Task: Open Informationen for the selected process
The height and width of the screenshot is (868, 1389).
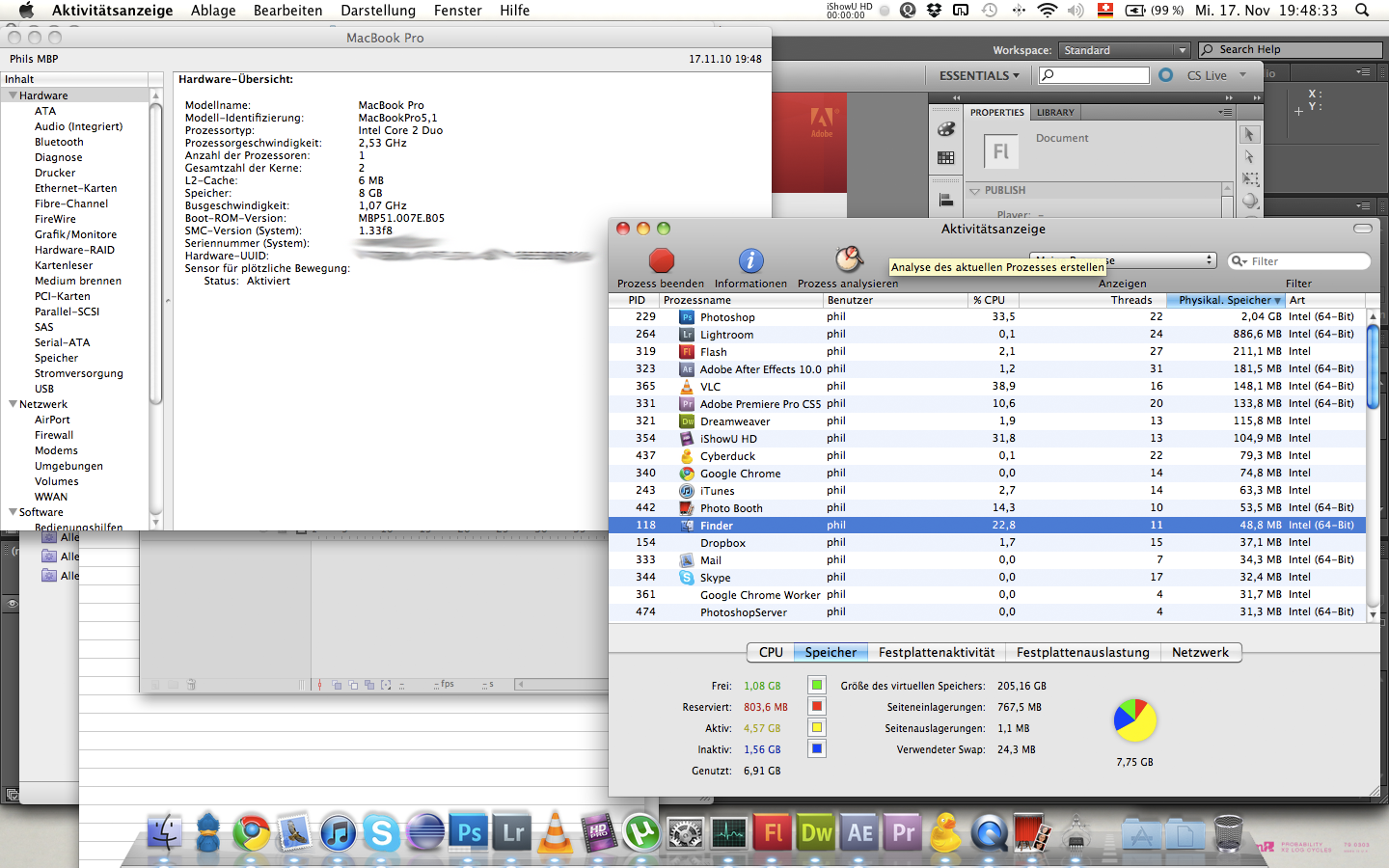Action: tap(750, 260)
